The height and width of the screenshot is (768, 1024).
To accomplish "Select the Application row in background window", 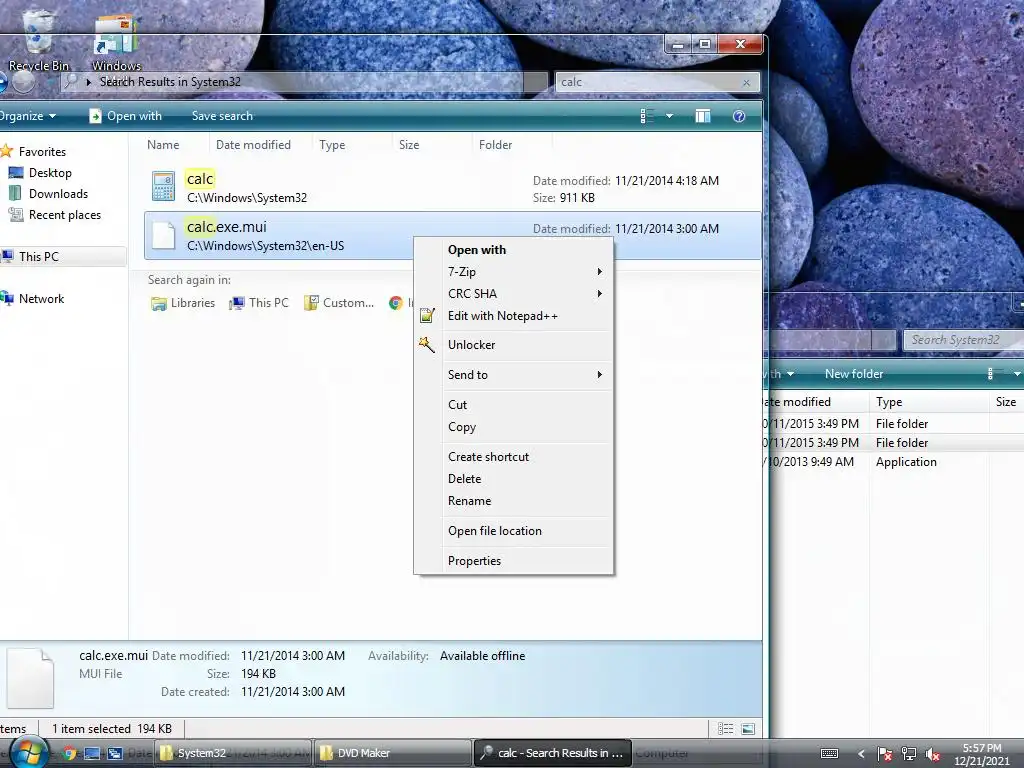I will pos(894,462).
